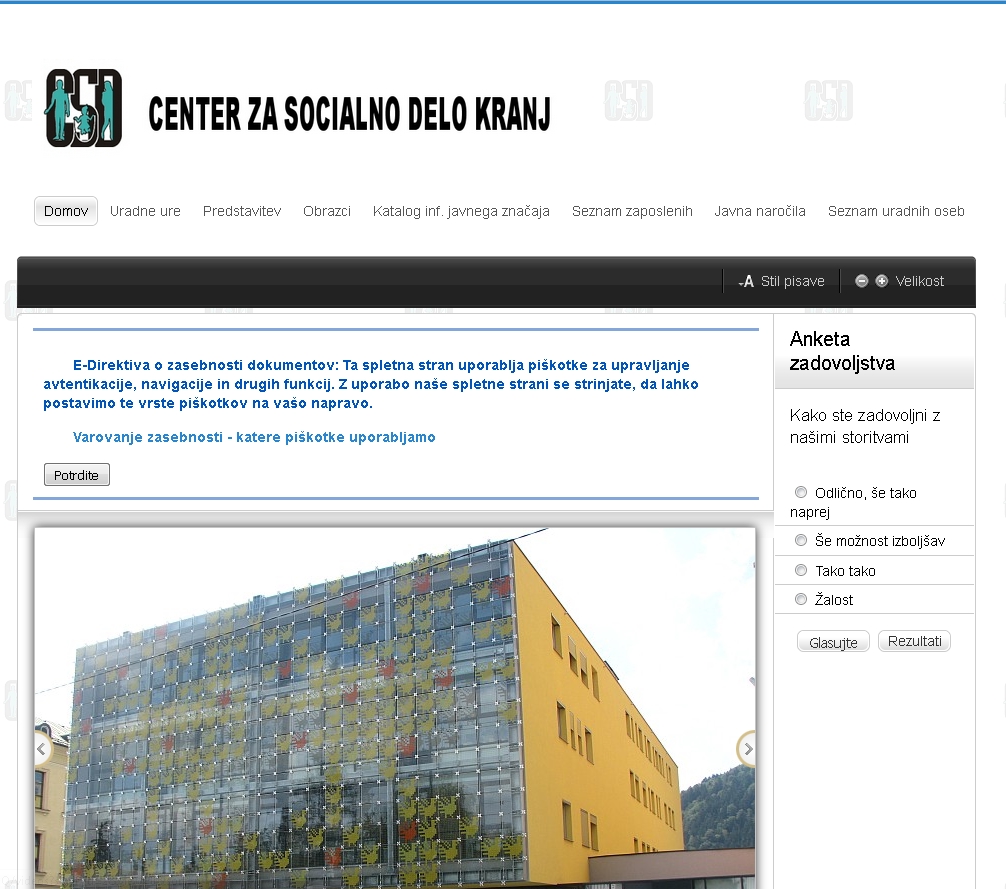
Task: Open the Predstavitev page
Action: pyautogui.click(x=242, y=211)
